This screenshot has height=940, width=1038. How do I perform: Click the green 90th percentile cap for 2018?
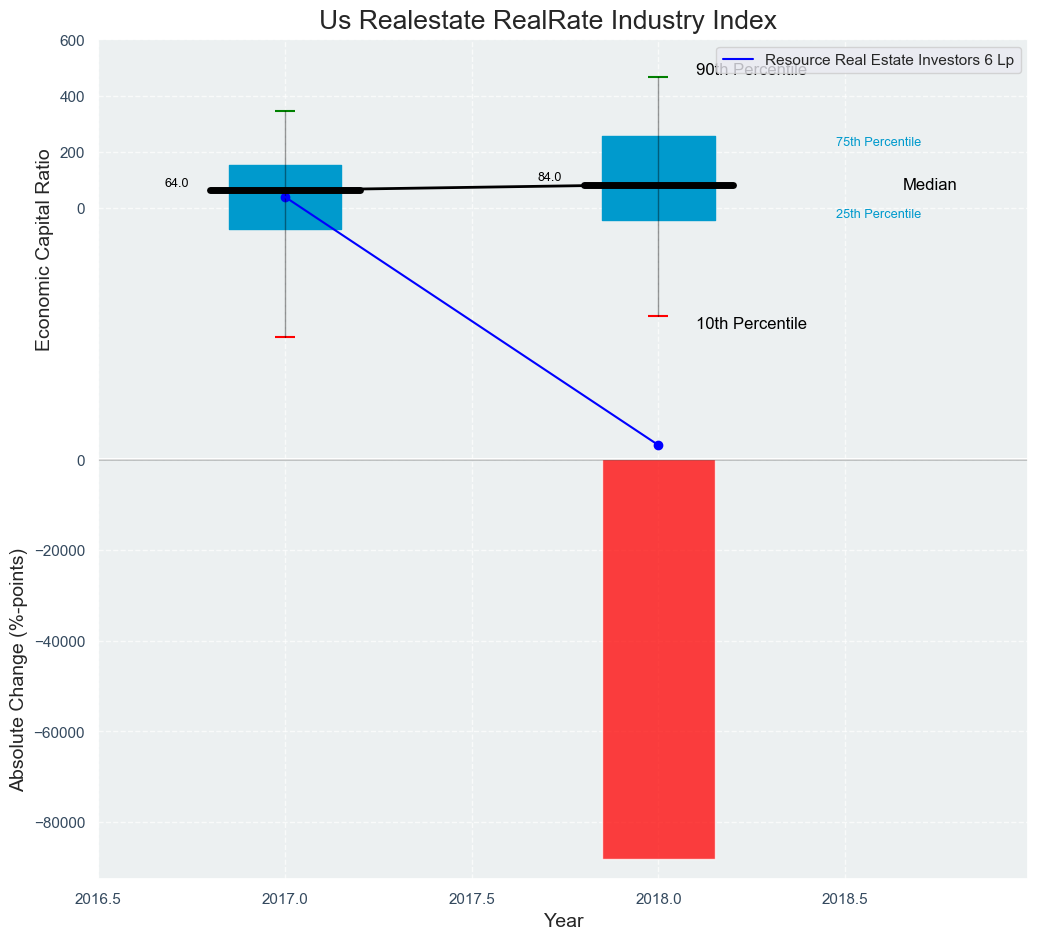pyautogui.click(x=658, y=77)
